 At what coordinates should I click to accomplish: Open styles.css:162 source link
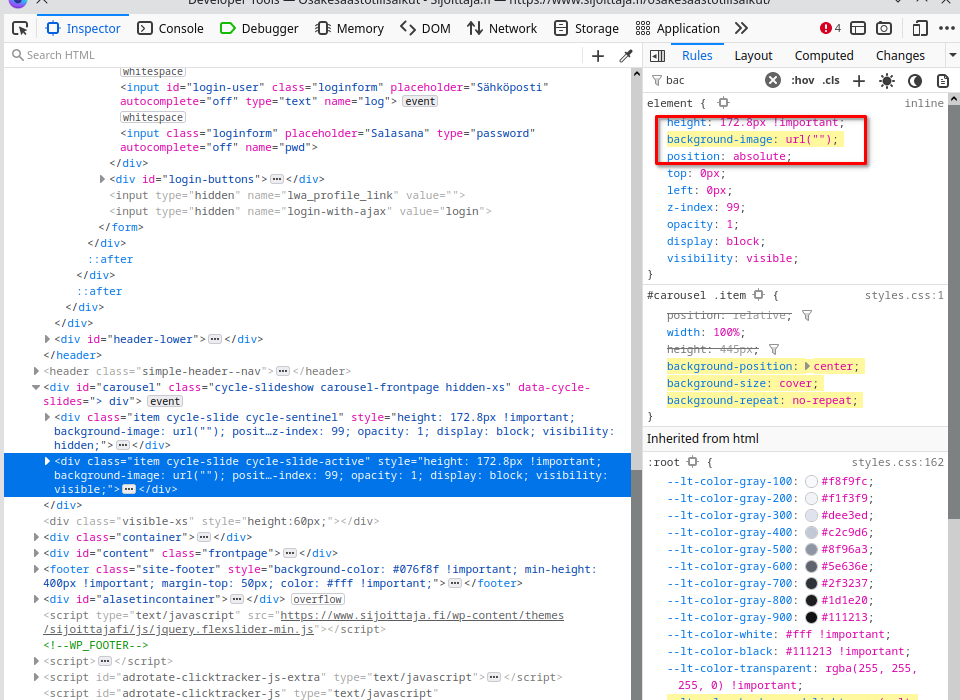point(898,462)
